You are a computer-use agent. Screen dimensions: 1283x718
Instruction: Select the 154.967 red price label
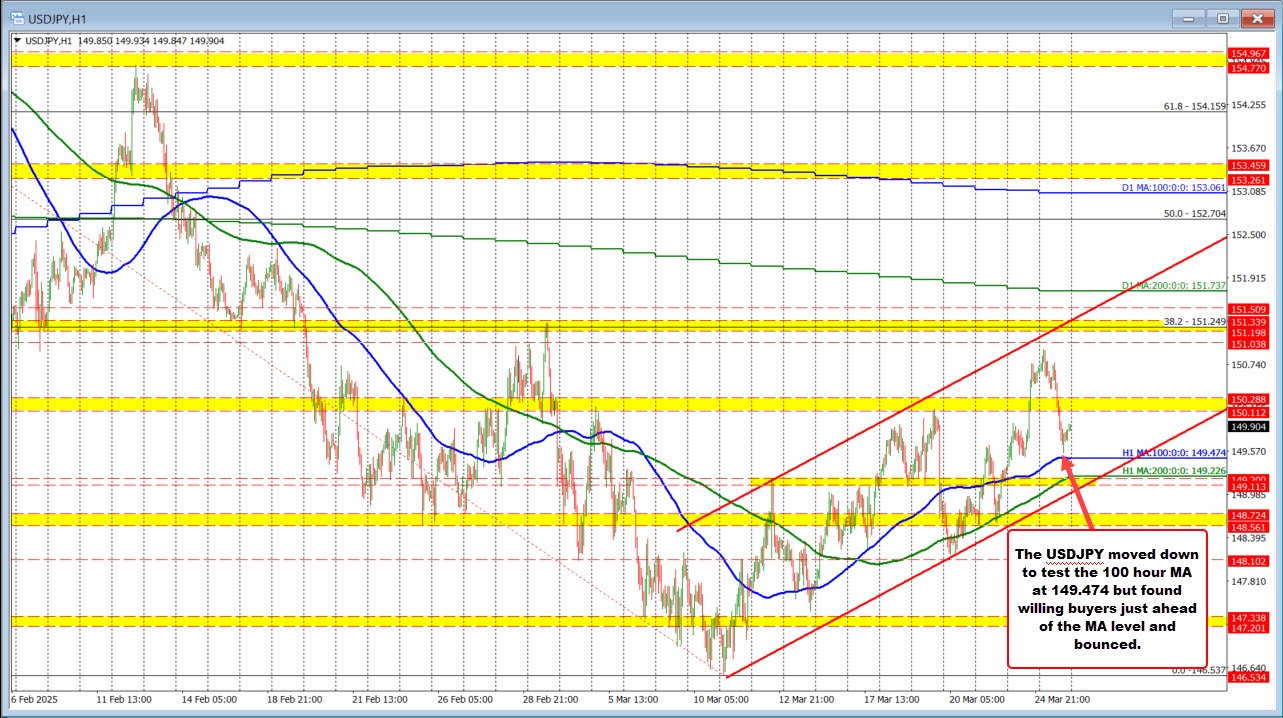coord(1249,53)
